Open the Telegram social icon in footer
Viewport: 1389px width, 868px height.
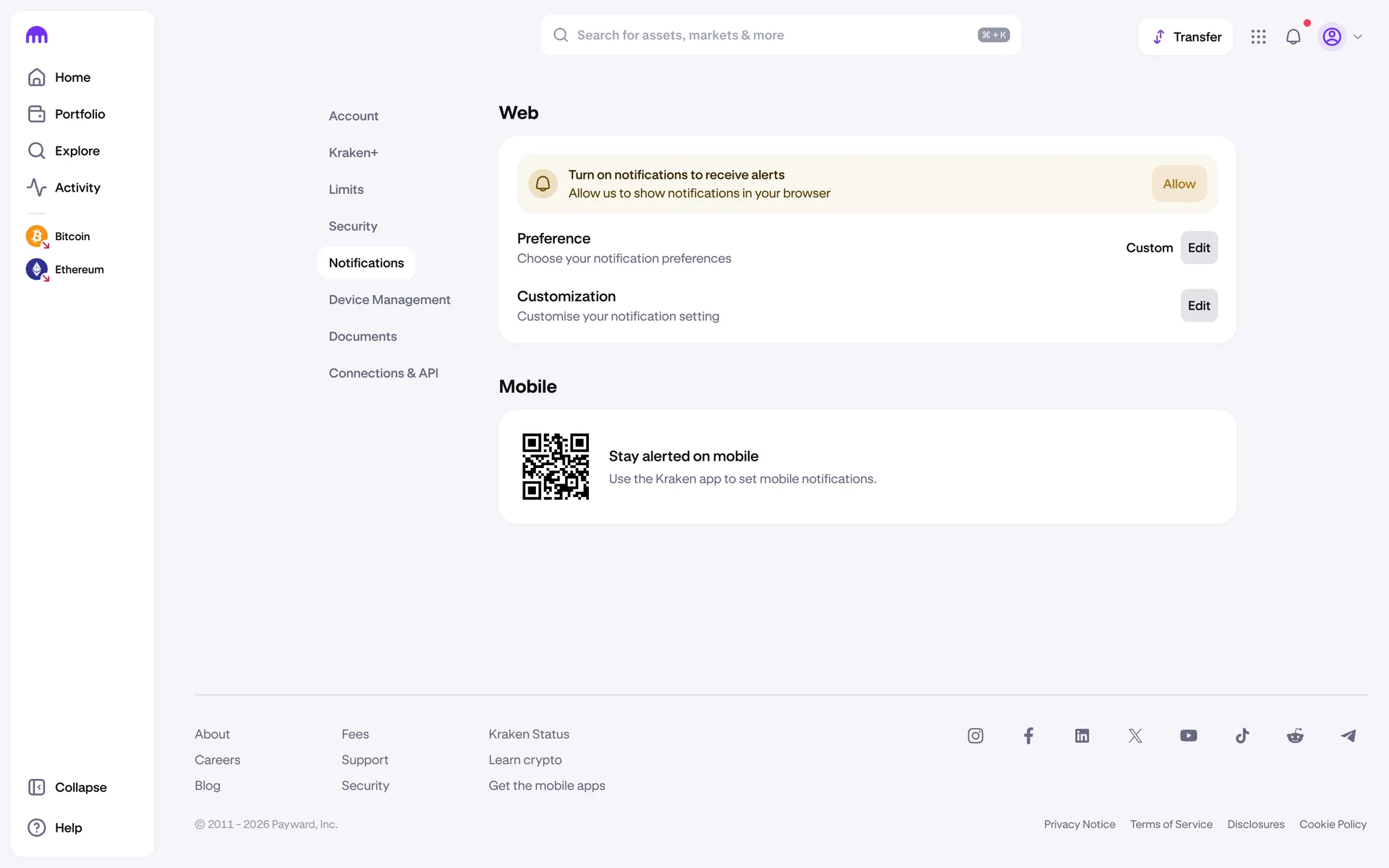[1348, 736]
